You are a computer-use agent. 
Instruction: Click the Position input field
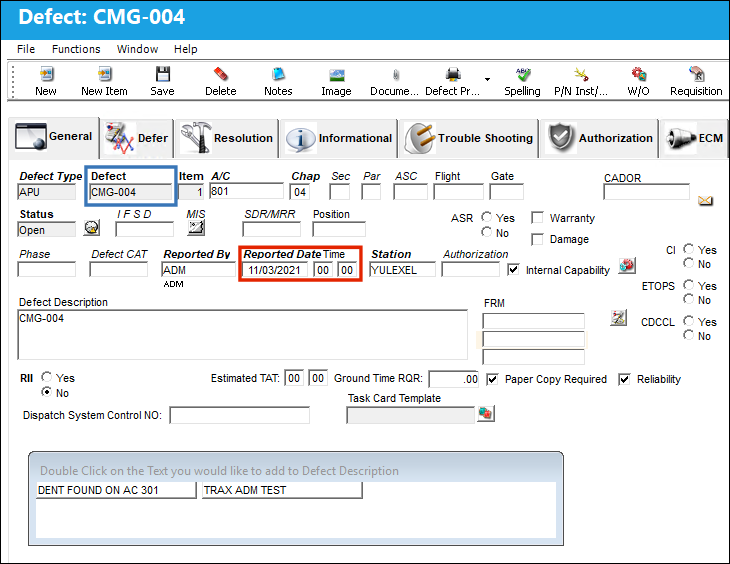tap(339, 229)
